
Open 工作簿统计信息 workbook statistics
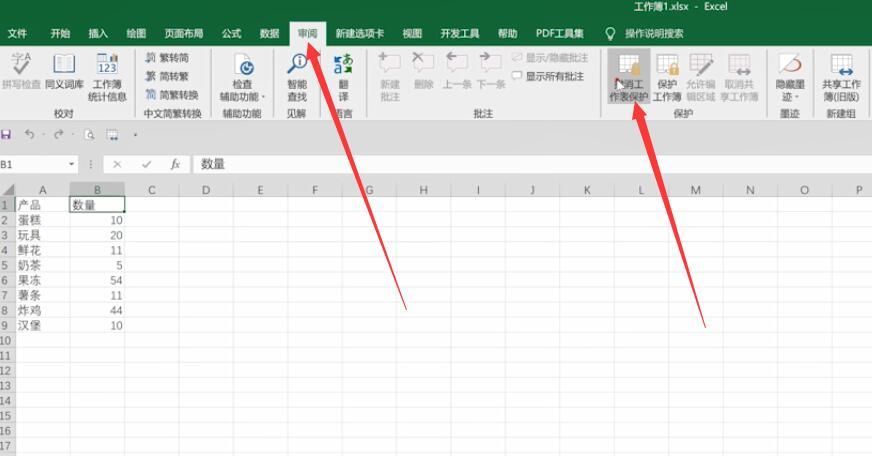click(107, 77)
